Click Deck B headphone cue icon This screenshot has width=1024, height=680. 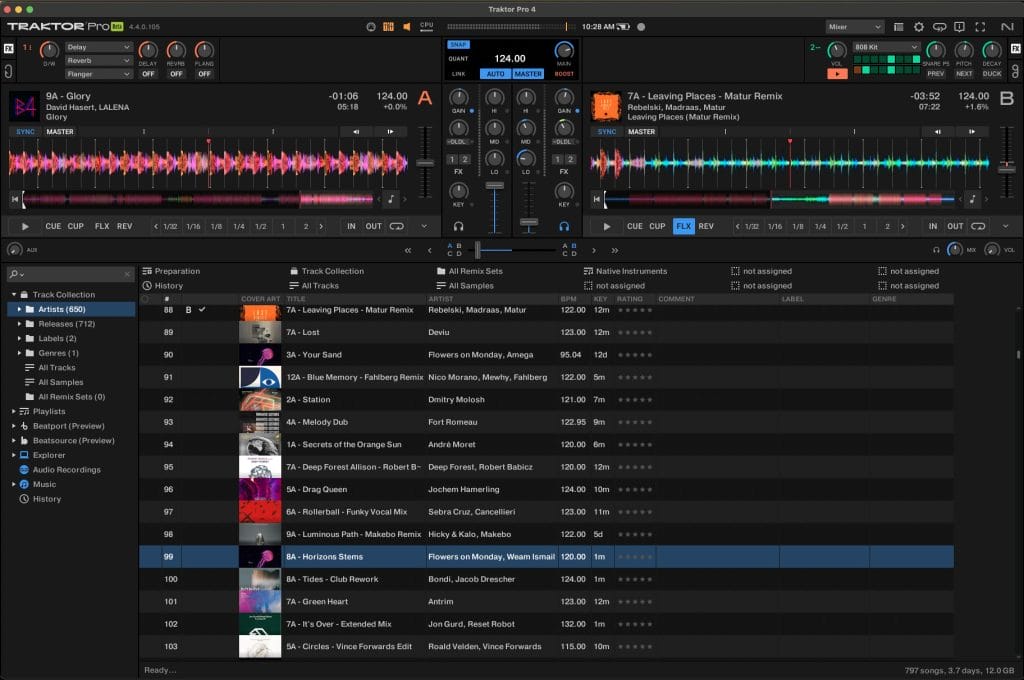click(x=564, y=226)
